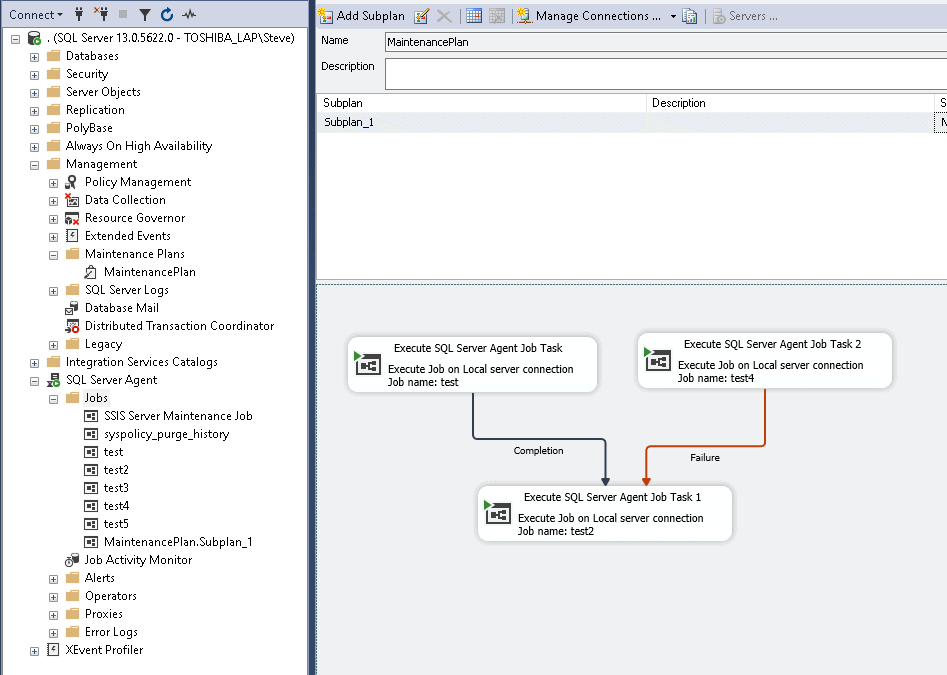Expand the Server Objects folder
Viewport: 947px width, 675px height.
pos(34,94)
